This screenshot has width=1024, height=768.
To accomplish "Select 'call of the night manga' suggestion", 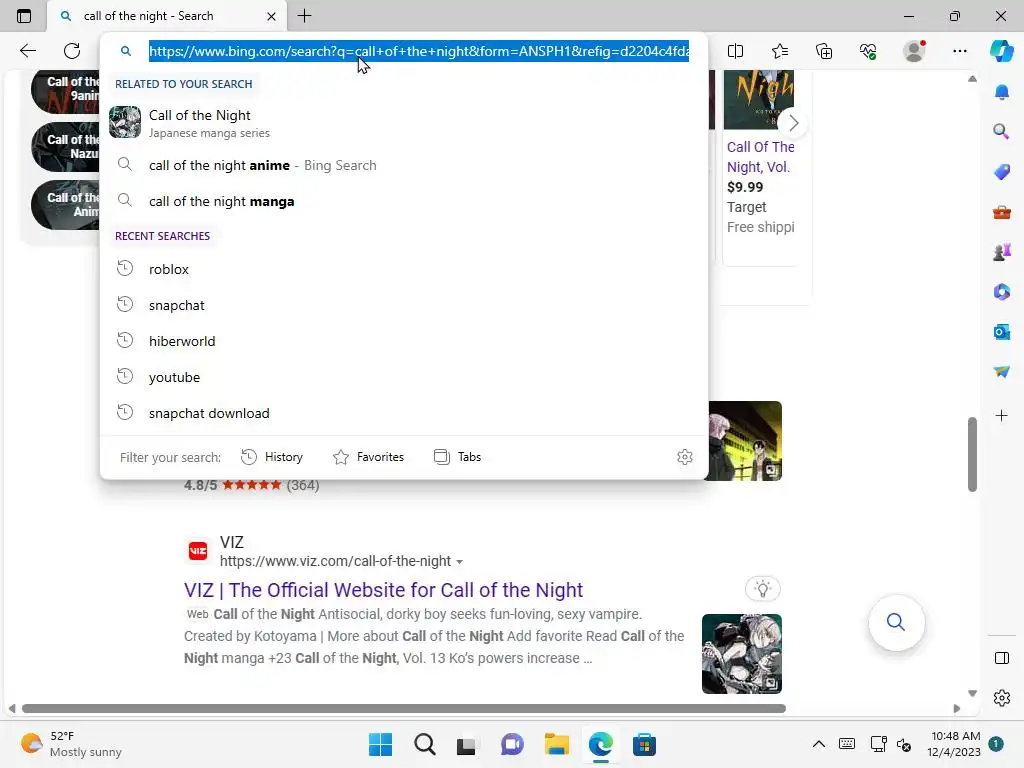I will tap(404, 201).
